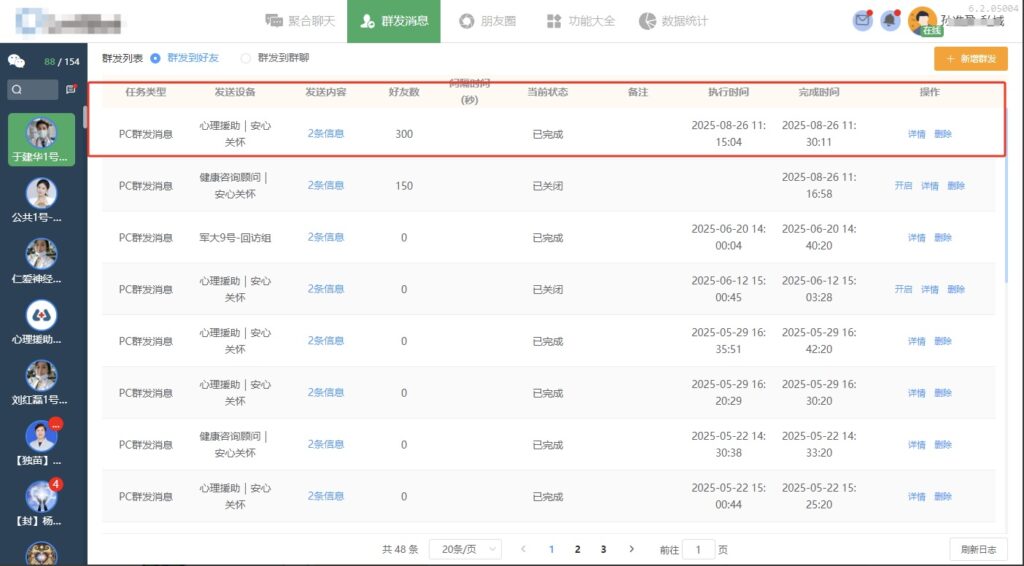The width and height of the screenshot is (1024, 566).
Task: Open the 20条/页 page size dropdown
Action: point(465,549)
